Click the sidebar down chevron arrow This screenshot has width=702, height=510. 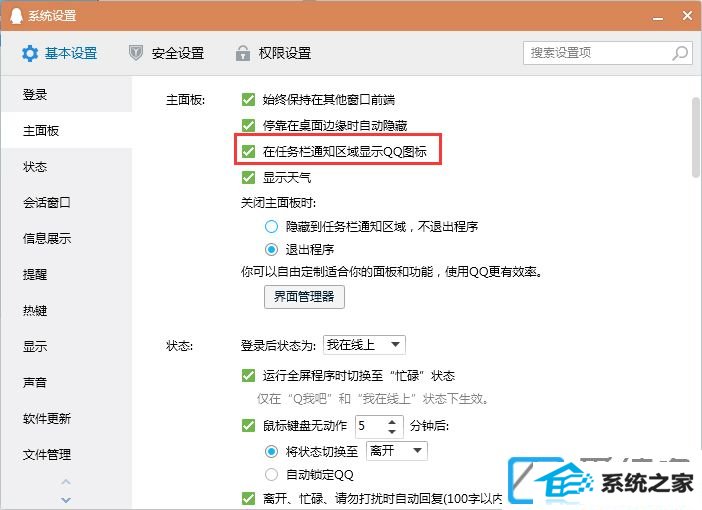point(66,500)
